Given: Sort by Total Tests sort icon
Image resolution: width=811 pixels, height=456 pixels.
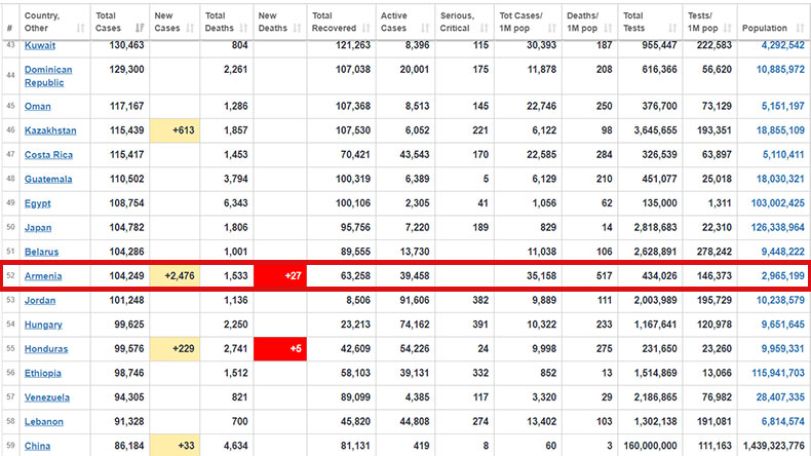Looking at the screenshot, I should coord(672,28).
